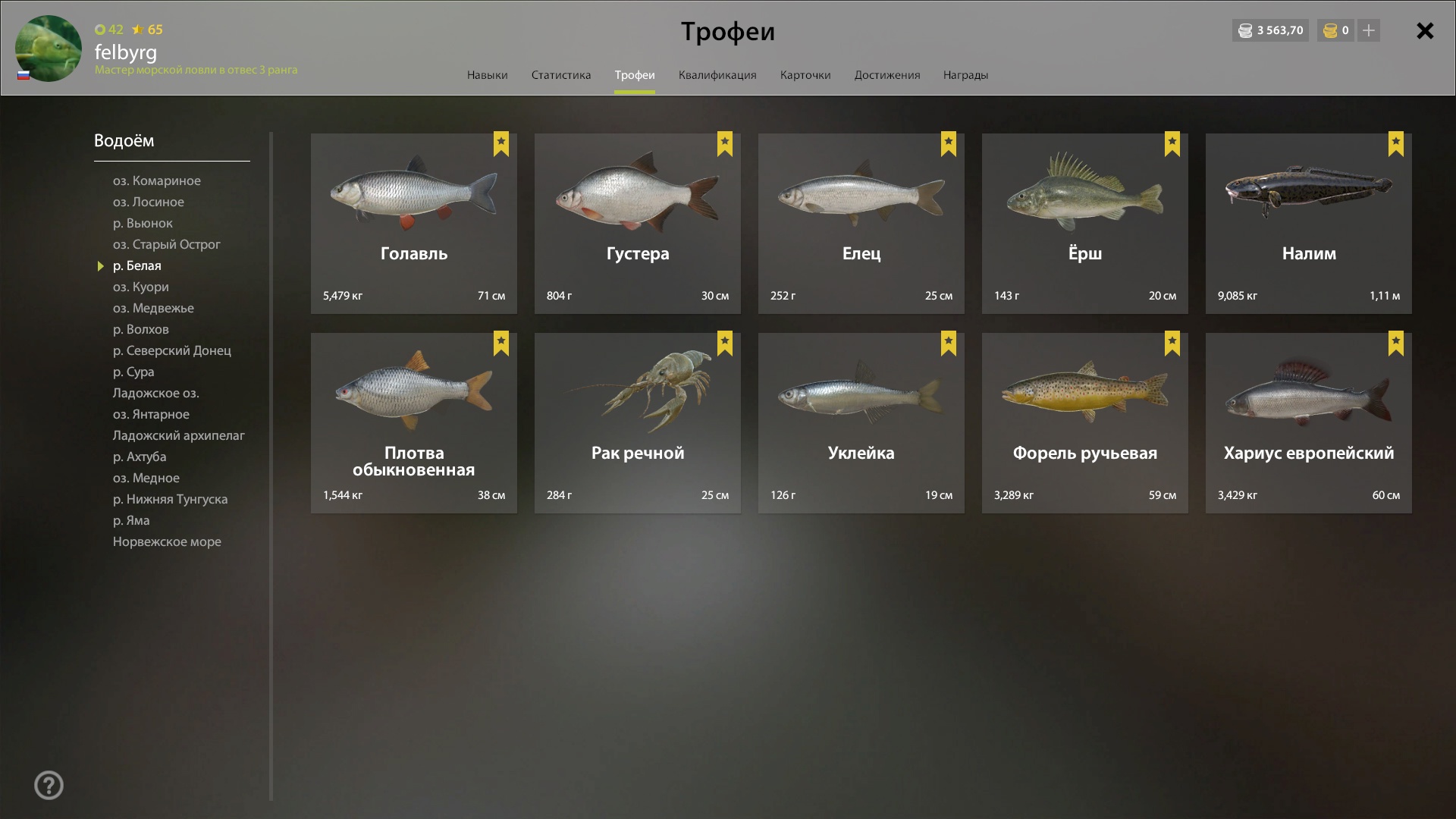Open the Форель ручьевая trophy card
The height and width of the screenshot is (819, 1456).
(x=1085, y=423)
